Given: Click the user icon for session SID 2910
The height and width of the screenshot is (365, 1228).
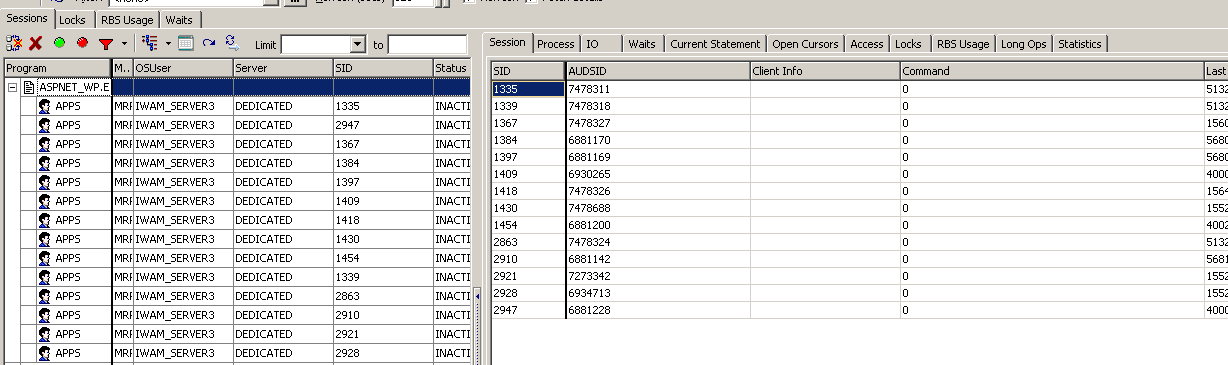Looking at the screenshot, I should [x=44, y=315].
